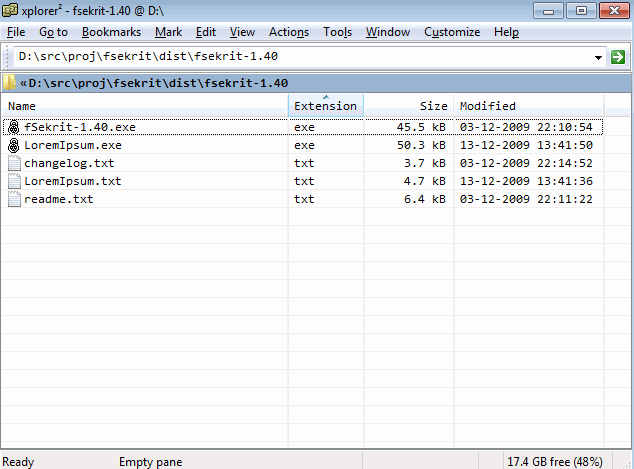Viewport: 634px width, 469px height.
Task: Click the xplorer² app icon in title bar
Action: (x=10, y=10)
